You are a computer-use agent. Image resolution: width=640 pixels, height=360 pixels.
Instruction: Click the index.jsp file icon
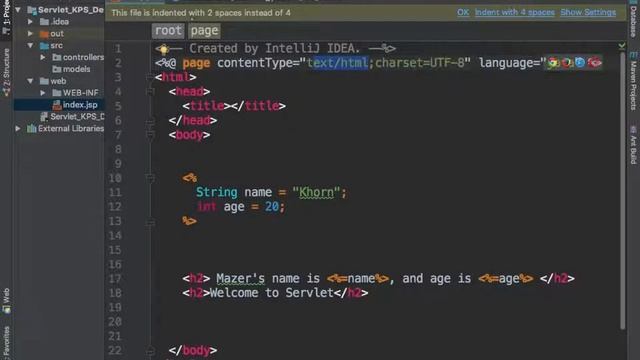tap(57, 105)
